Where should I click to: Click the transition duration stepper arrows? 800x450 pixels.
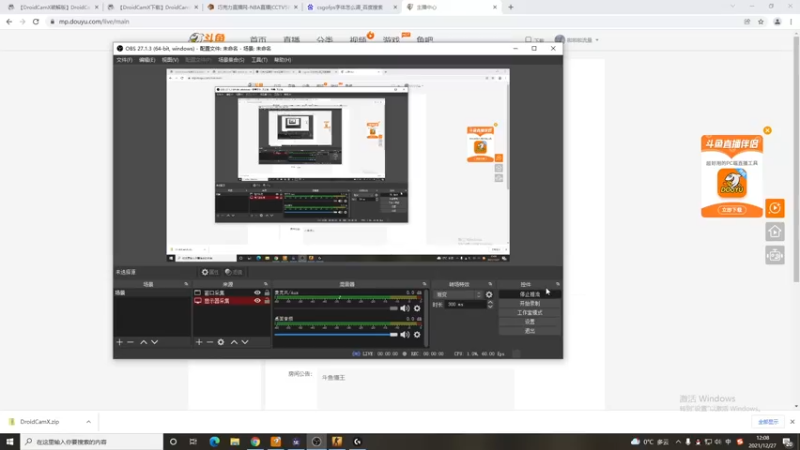pyautogui.click(x=490, y=304)
